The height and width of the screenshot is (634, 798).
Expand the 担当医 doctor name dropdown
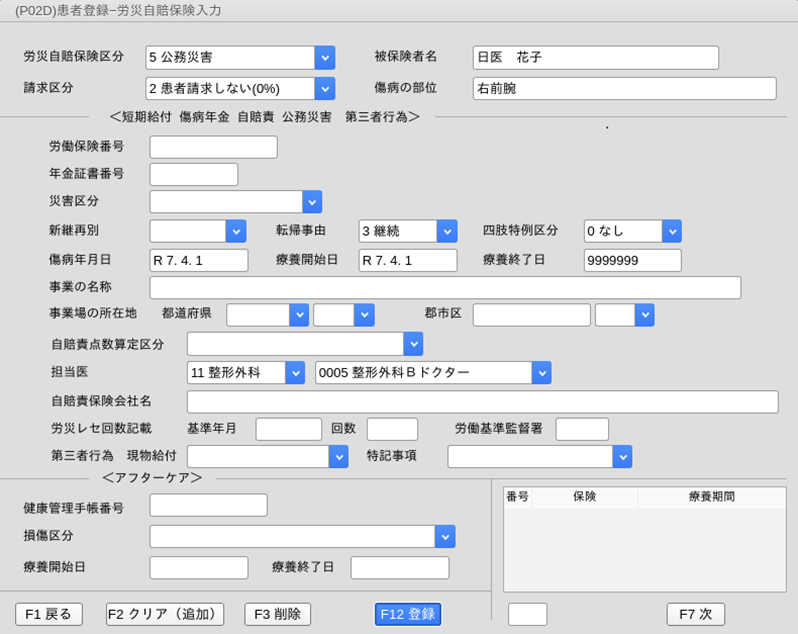point(541,373)
